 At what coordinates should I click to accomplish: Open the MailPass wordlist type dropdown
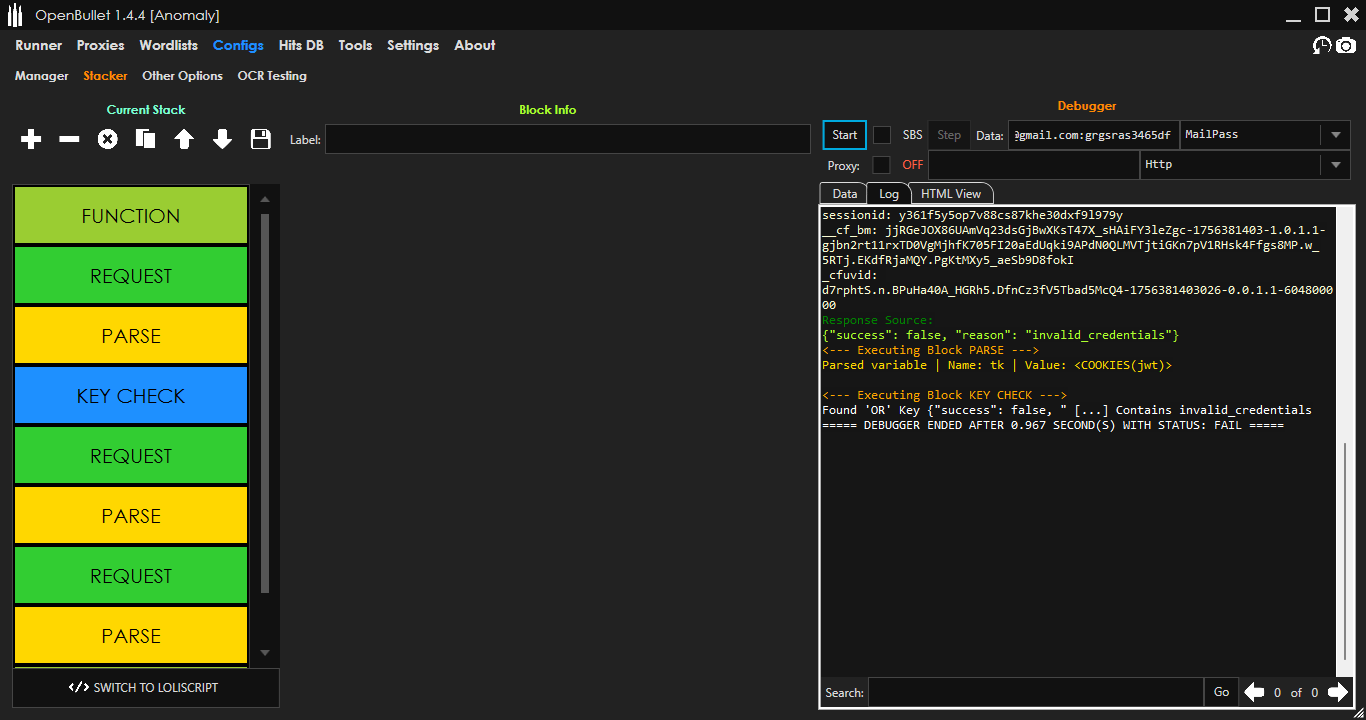(1336, 135)
